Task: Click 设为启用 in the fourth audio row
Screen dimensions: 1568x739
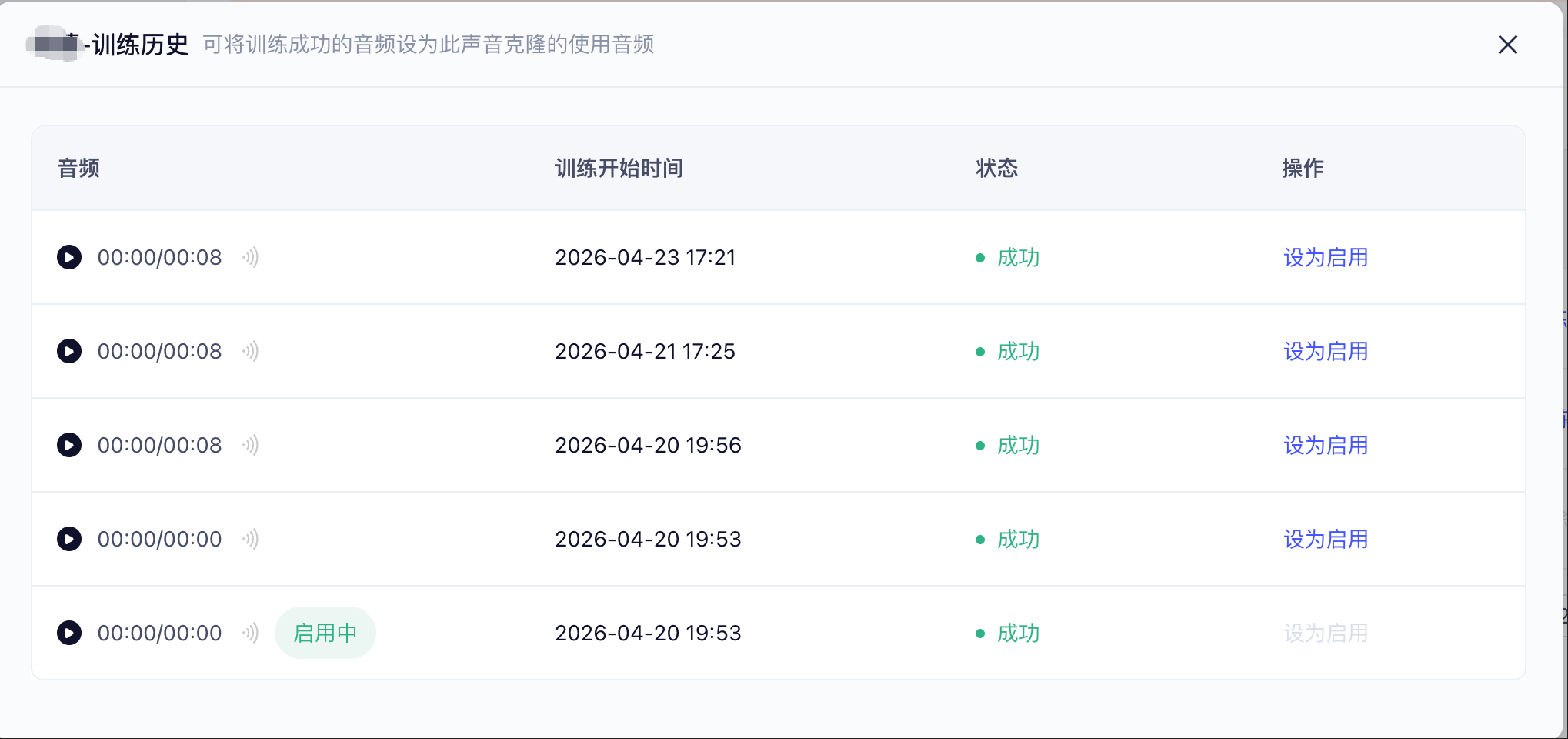Action: coord(1326,539)
